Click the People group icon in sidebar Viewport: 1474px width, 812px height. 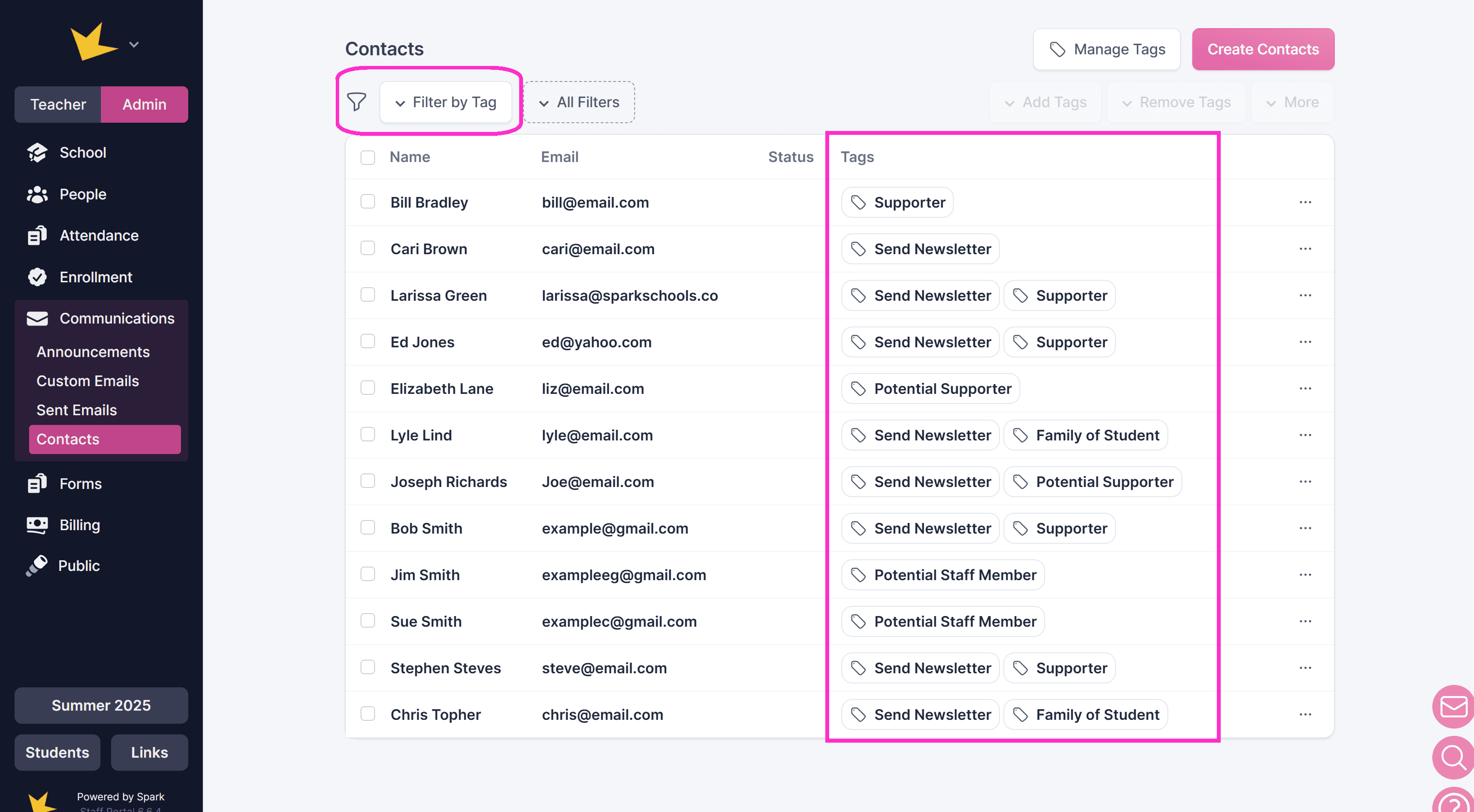pyautogui.click(x=37, y=195)
